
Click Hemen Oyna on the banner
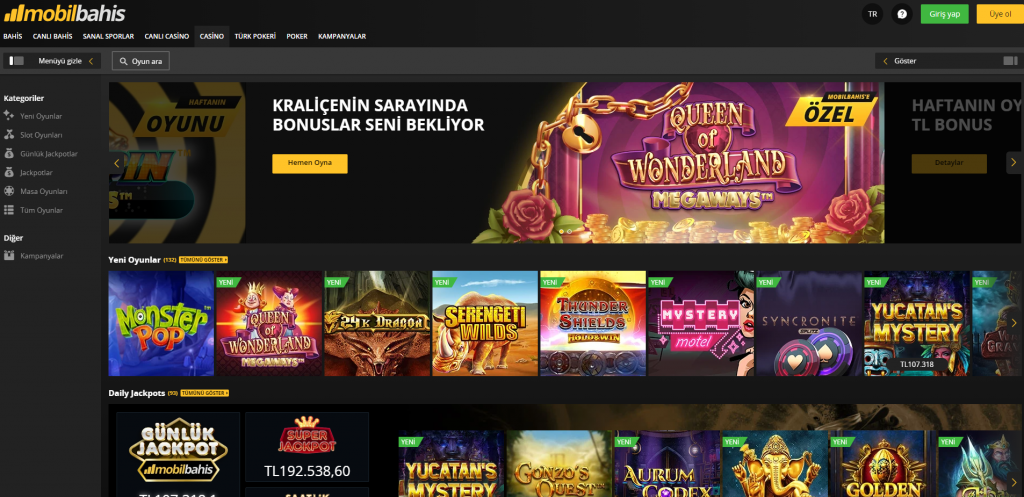(310, 163)
